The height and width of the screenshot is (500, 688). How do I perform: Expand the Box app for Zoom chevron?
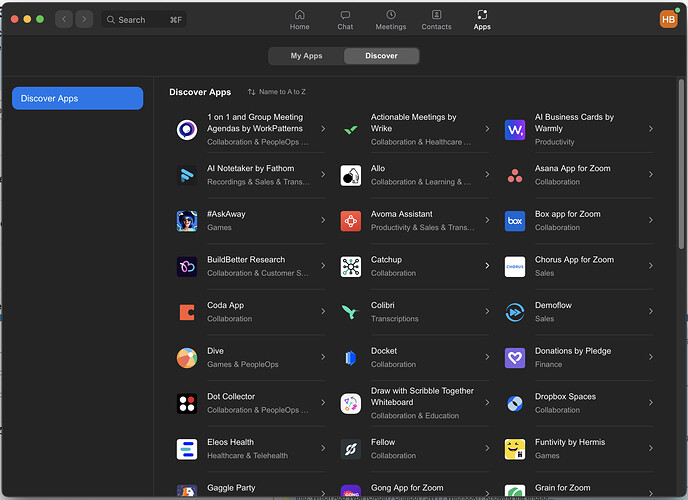(651, 220)
